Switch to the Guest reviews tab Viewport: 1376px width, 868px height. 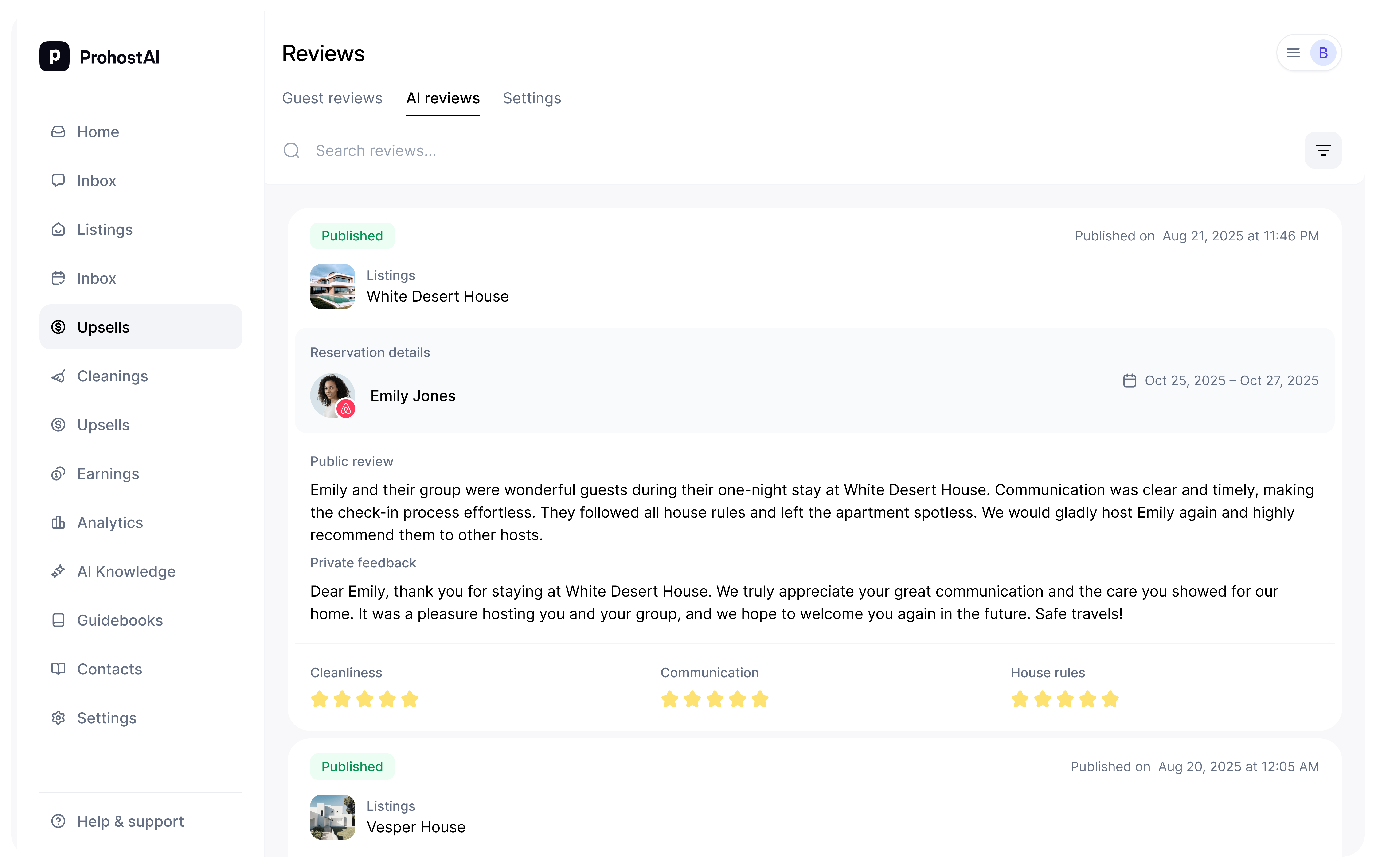[332, 98]
